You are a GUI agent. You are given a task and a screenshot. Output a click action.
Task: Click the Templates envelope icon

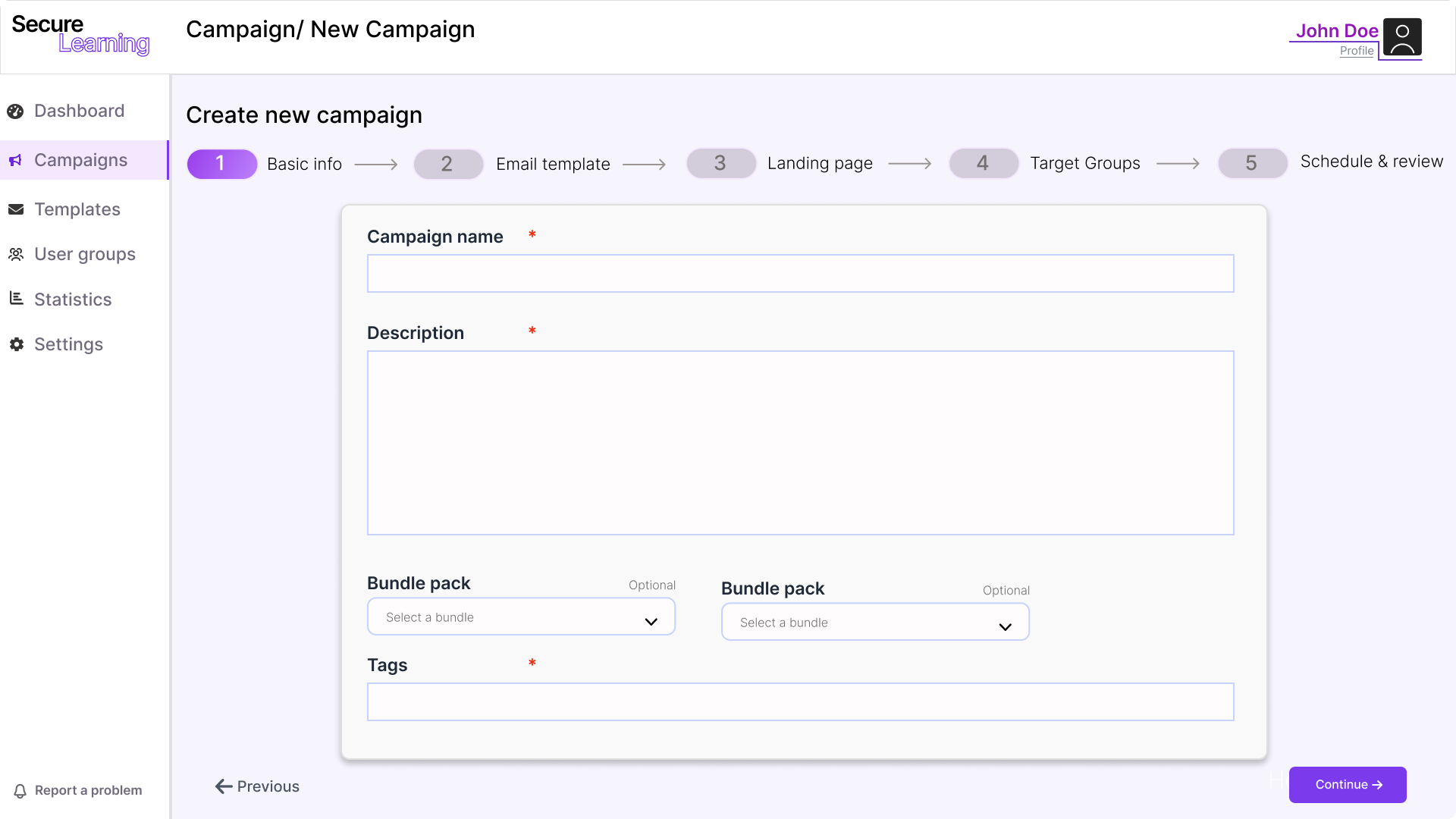click(16, 209)
